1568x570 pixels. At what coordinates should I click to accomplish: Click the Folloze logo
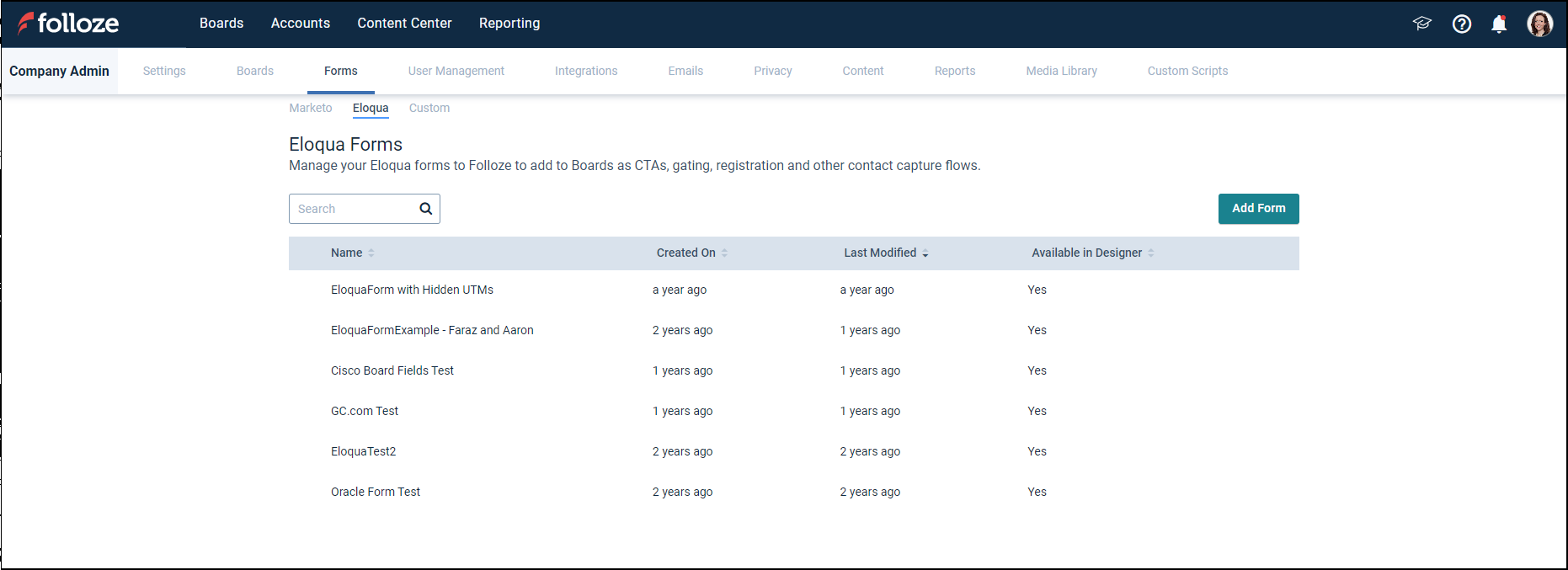point(68,24)
